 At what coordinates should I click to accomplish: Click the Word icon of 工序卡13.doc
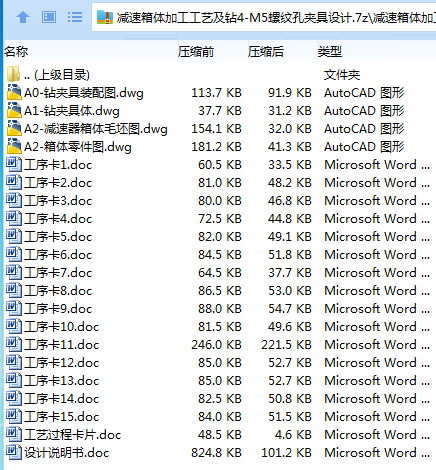[14, 380]
